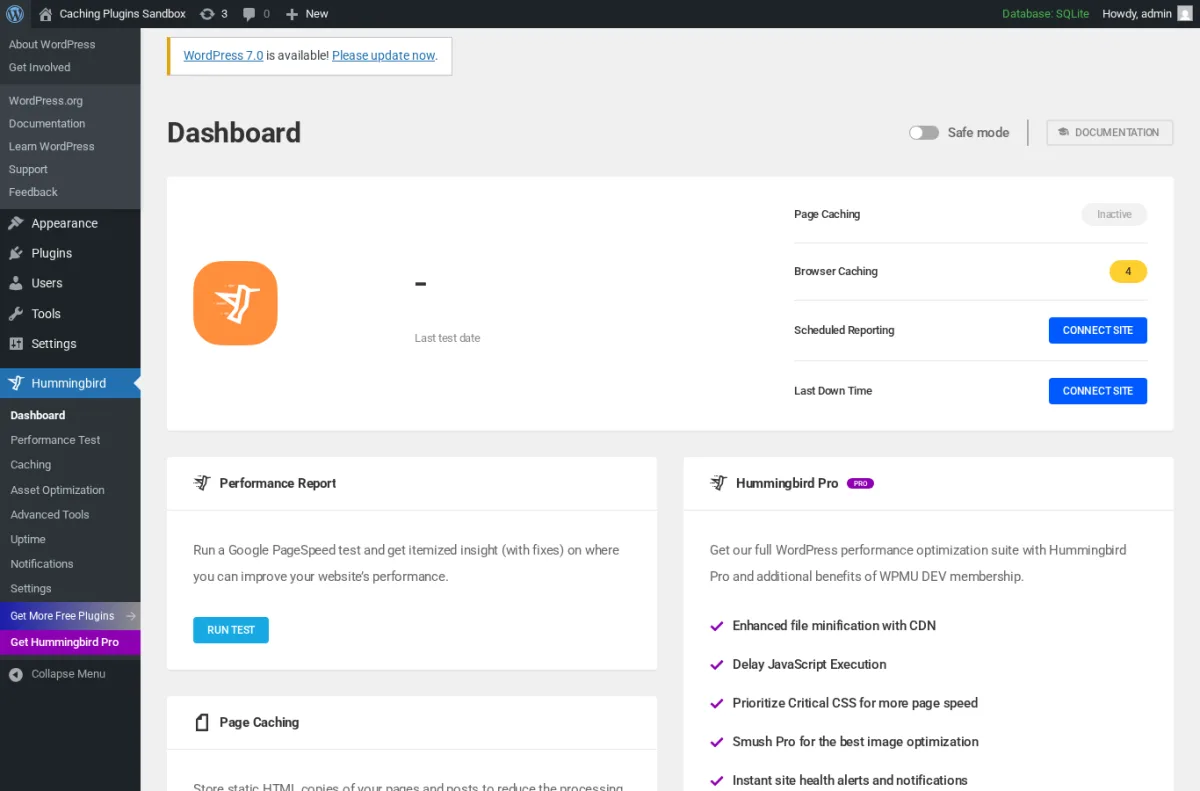Click the large orange Hummingbird logo
The height and width of the screenshot is (791, 1200).
pos(235,303)
